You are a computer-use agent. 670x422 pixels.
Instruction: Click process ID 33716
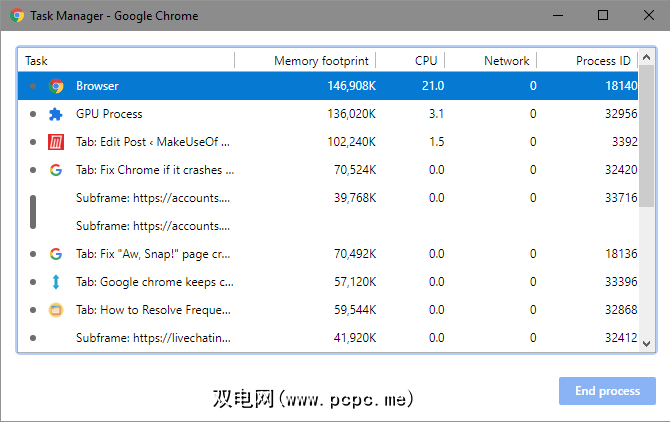pyautogui.click(x=621, y=198)
